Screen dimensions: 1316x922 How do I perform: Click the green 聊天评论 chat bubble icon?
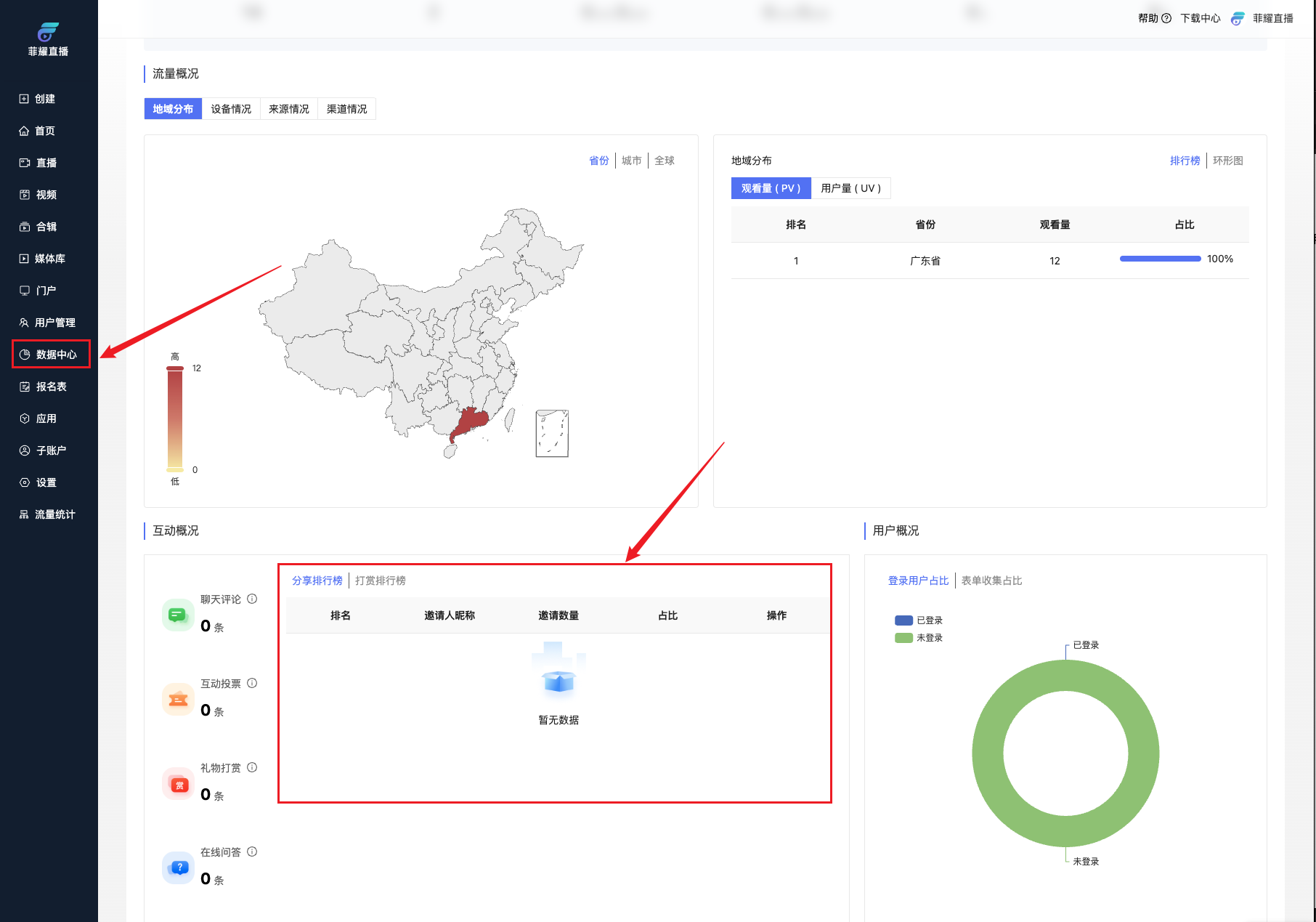[x=178, y=615]
